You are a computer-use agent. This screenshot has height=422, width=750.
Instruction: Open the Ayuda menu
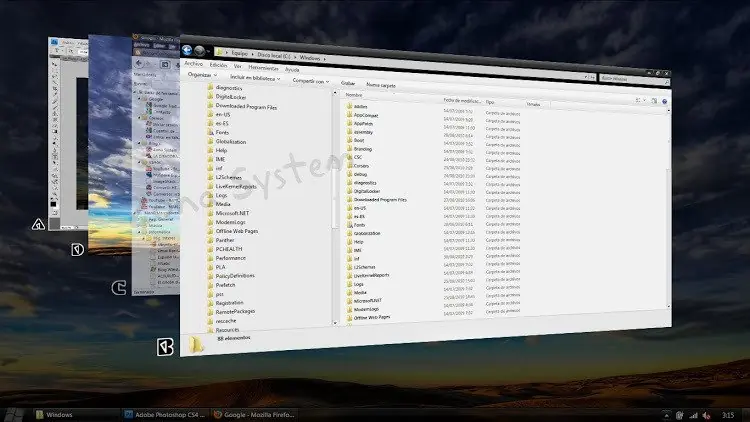292,69
